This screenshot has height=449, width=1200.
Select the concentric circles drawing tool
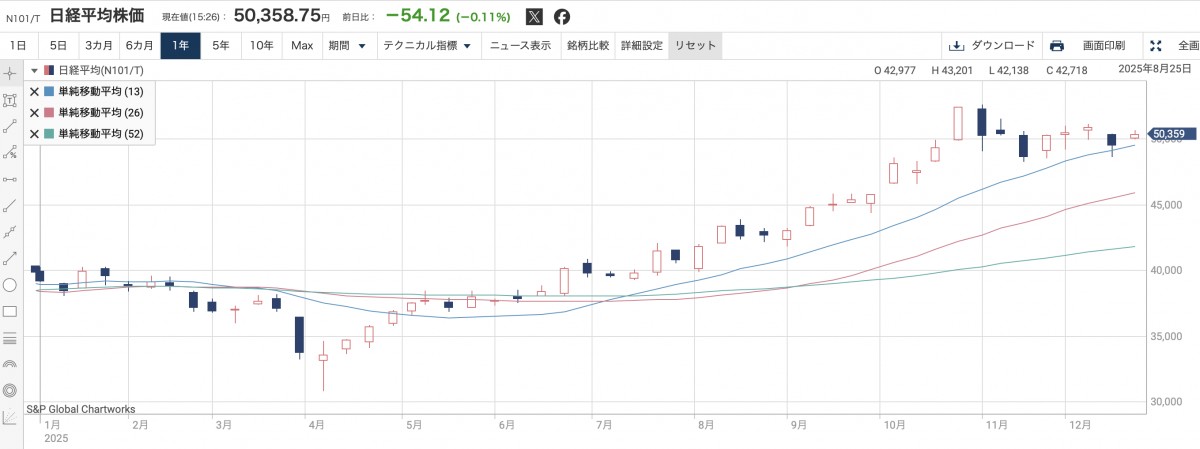pos(10,390)
